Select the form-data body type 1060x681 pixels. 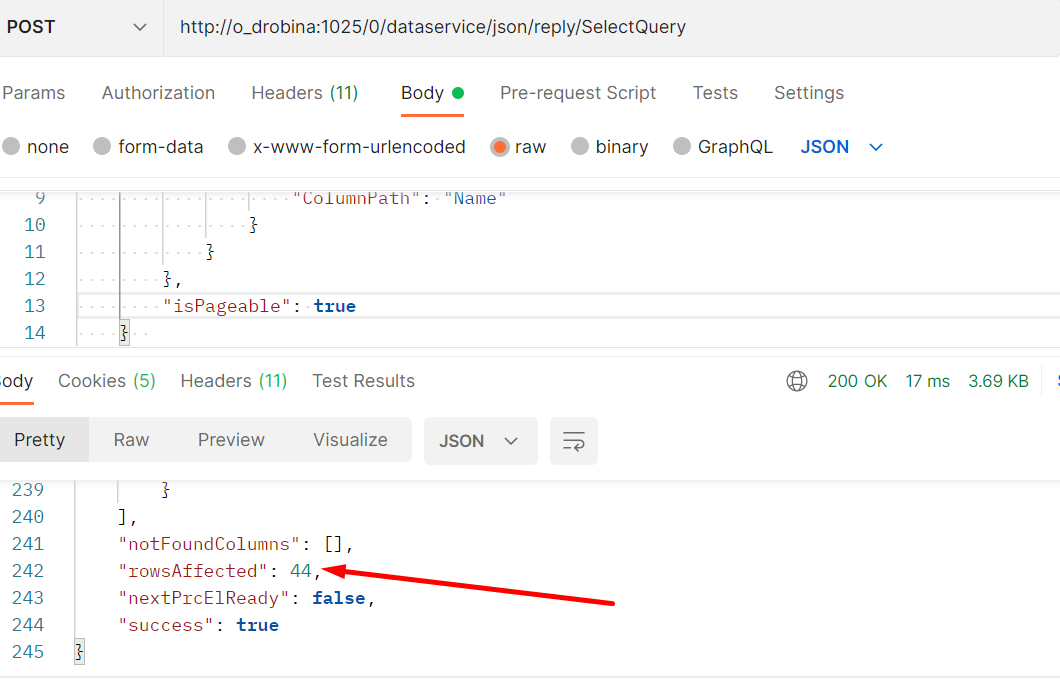pos(148,146)
